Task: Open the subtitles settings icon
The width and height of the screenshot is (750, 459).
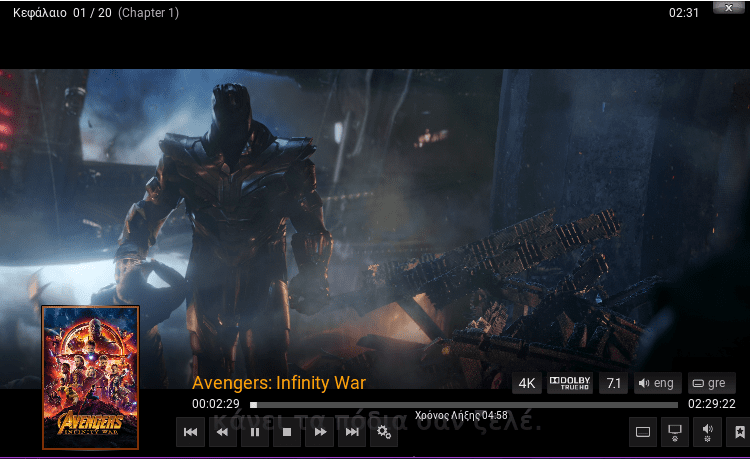Action: [643, 432]
